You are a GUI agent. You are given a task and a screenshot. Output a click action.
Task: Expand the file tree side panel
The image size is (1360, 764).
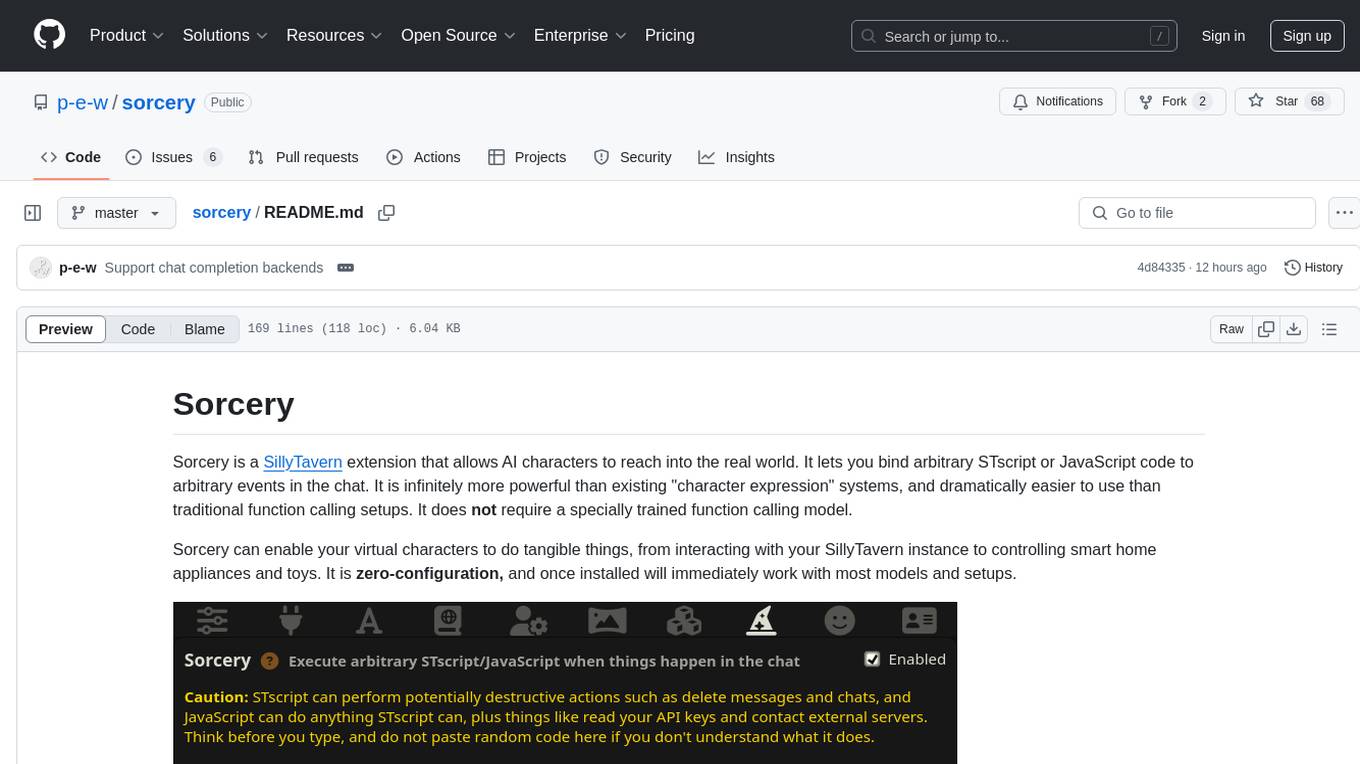[x=33, y=213]
